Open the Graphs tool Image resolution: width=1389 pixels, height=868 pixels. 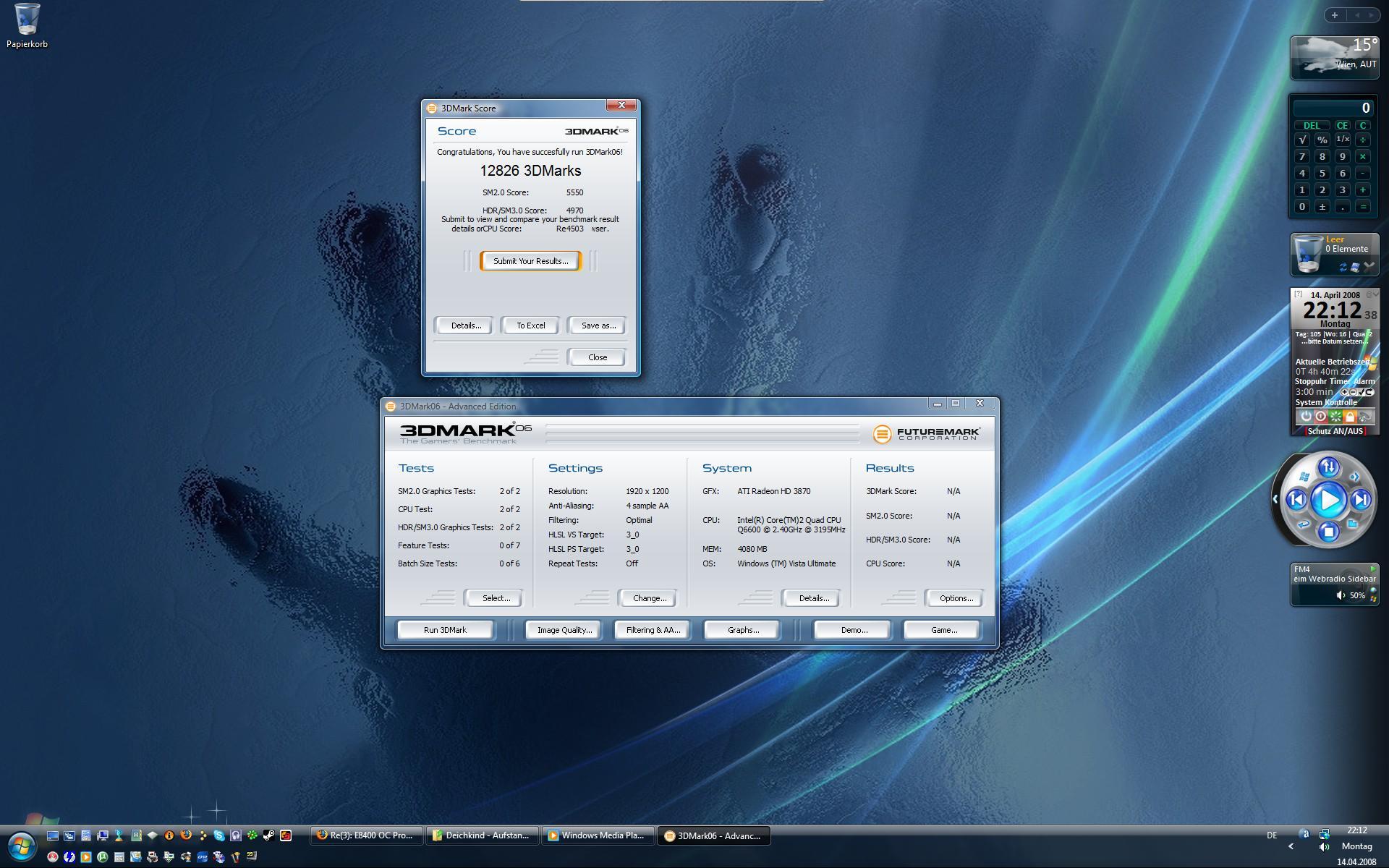pyautogui.click(x=743, y=630)
